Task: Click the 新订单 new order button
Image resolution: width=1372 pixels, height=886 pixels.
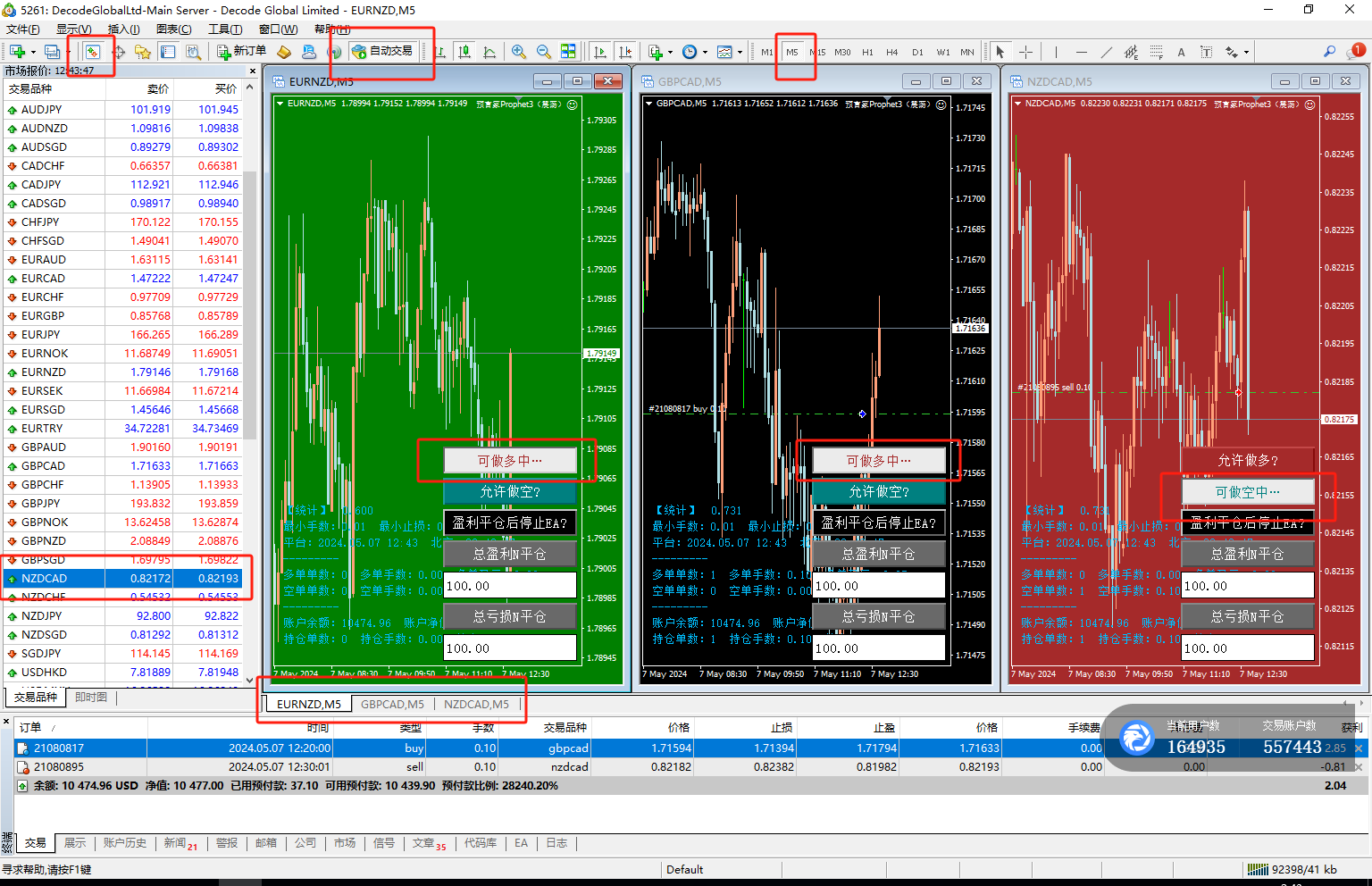Action: click(x=242, y=51)
